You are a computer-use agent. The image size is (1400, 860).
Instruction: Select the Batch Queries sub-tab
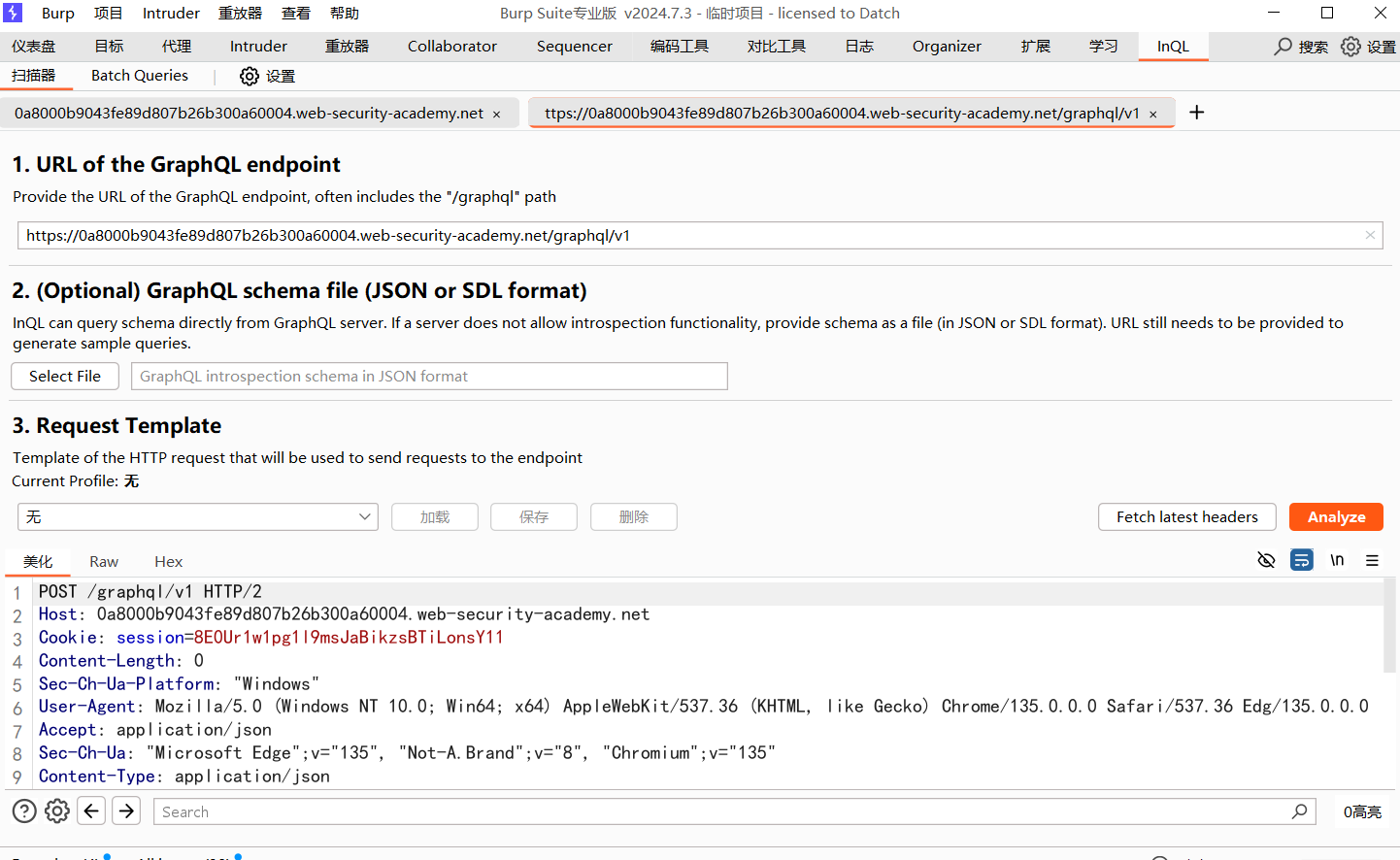point(140,76)
